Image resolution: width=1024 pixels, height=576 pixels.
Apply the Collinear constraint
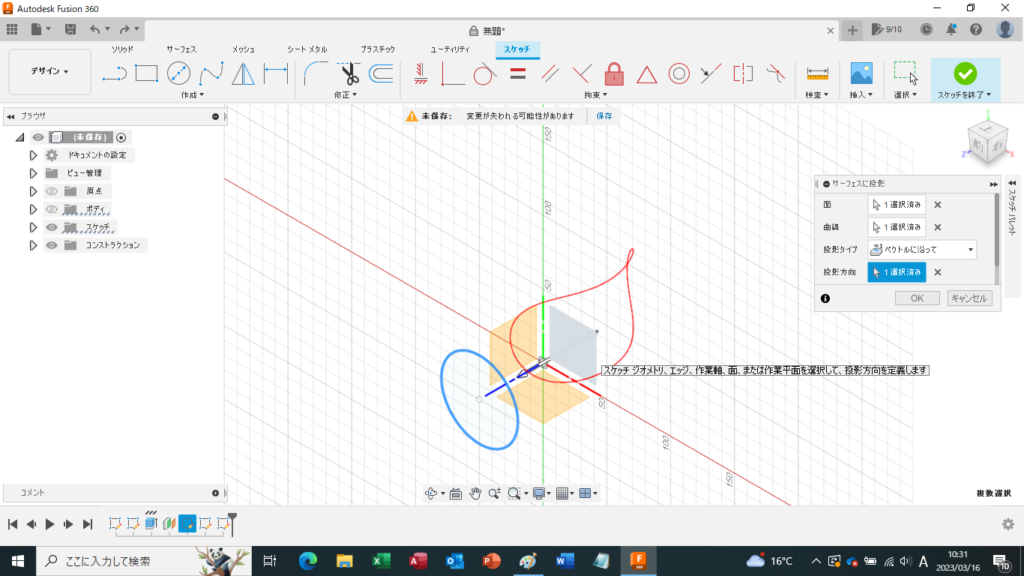click(711, 74)
